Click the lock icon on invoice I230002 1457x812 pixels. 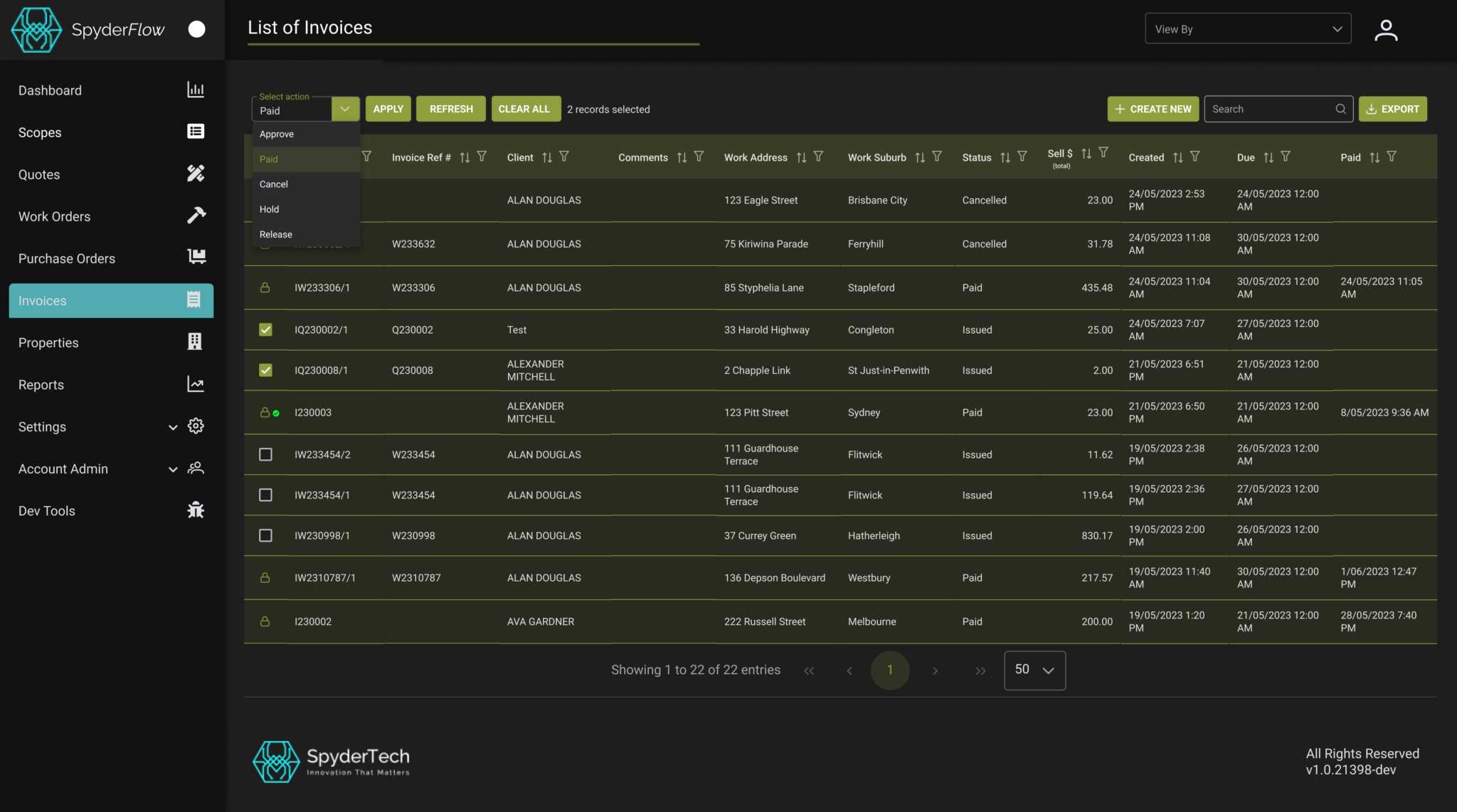tap(265, 621)
